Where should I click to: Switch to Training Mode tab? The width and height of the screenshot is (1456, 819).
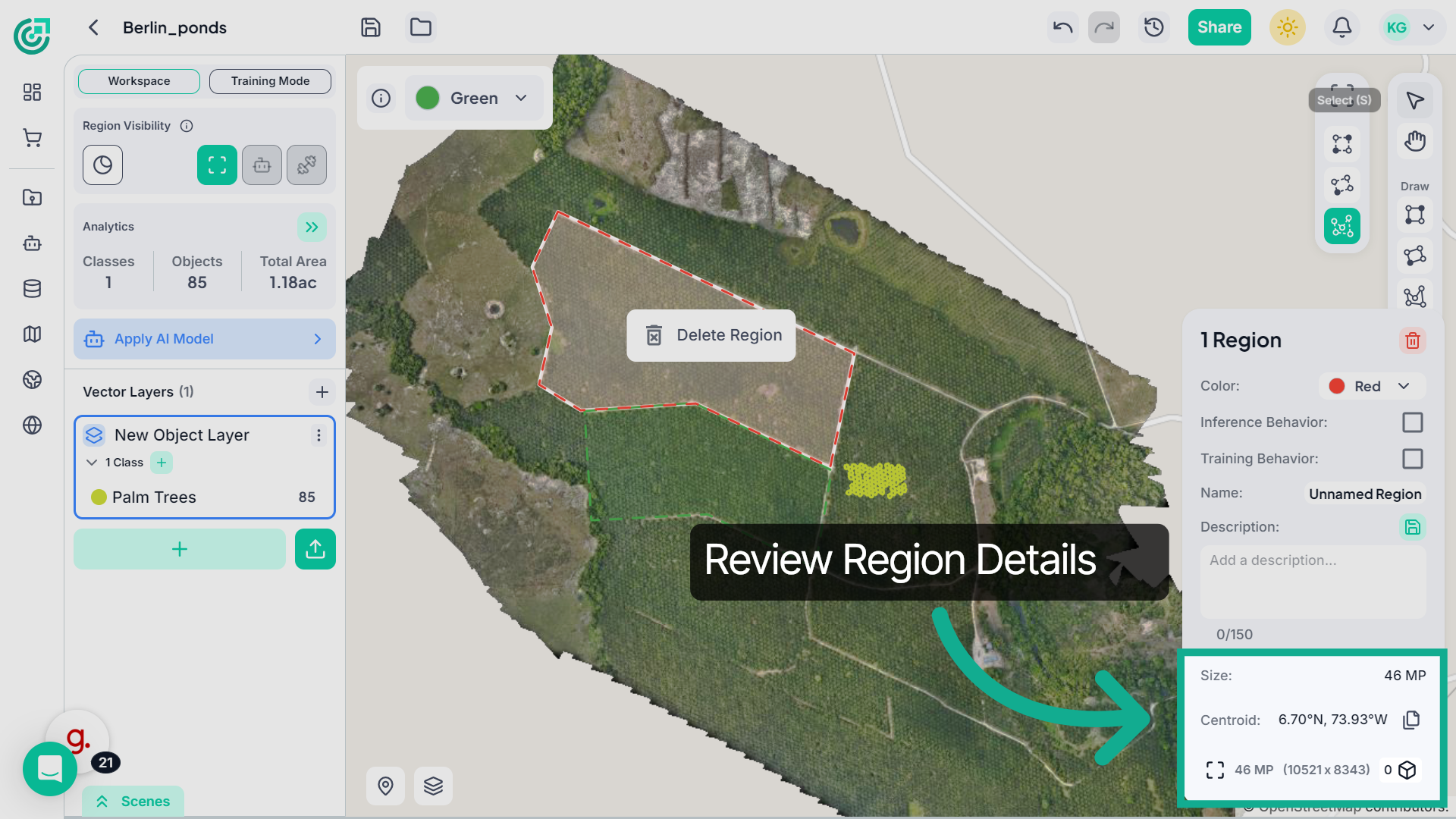tap(270, 81)
